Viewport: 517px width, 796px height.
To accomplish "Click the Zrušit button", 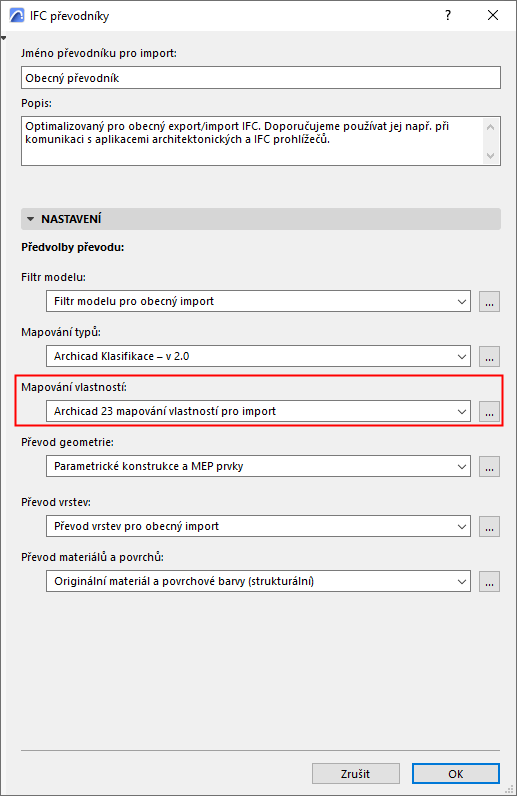I will pyautogui.click(x=356, y=774).
